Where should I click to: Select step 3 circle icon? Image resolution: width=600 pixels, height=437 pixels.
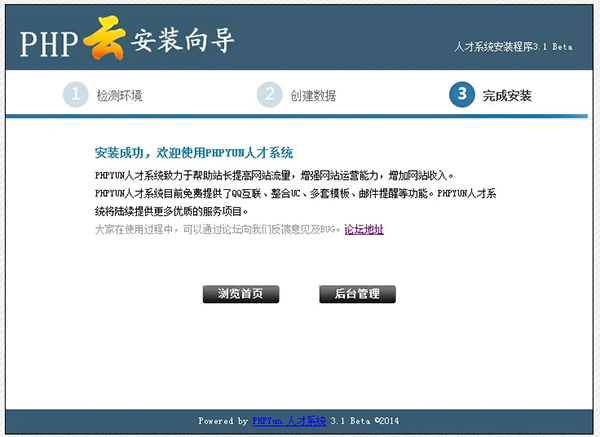click(462, 95)
